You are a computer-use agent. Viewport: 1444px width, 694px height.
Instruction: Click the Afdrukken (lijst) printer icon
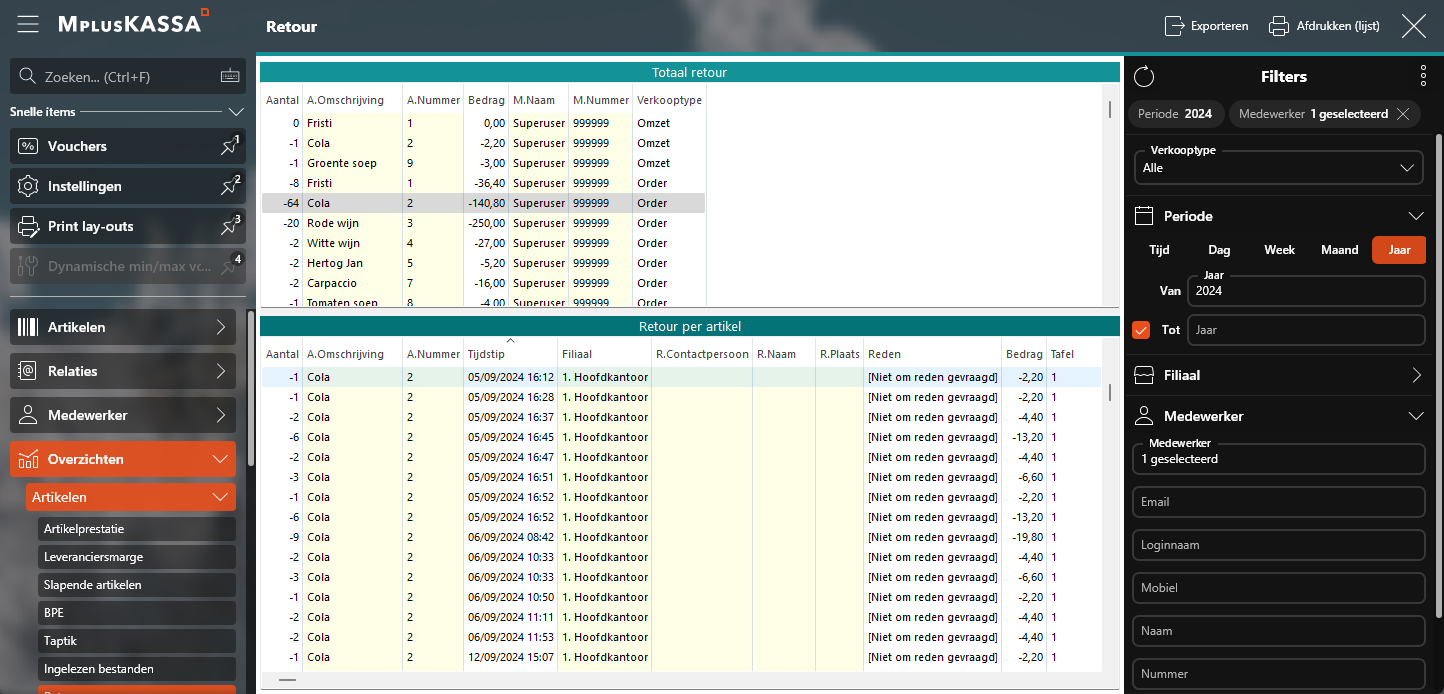[1279, 26]
